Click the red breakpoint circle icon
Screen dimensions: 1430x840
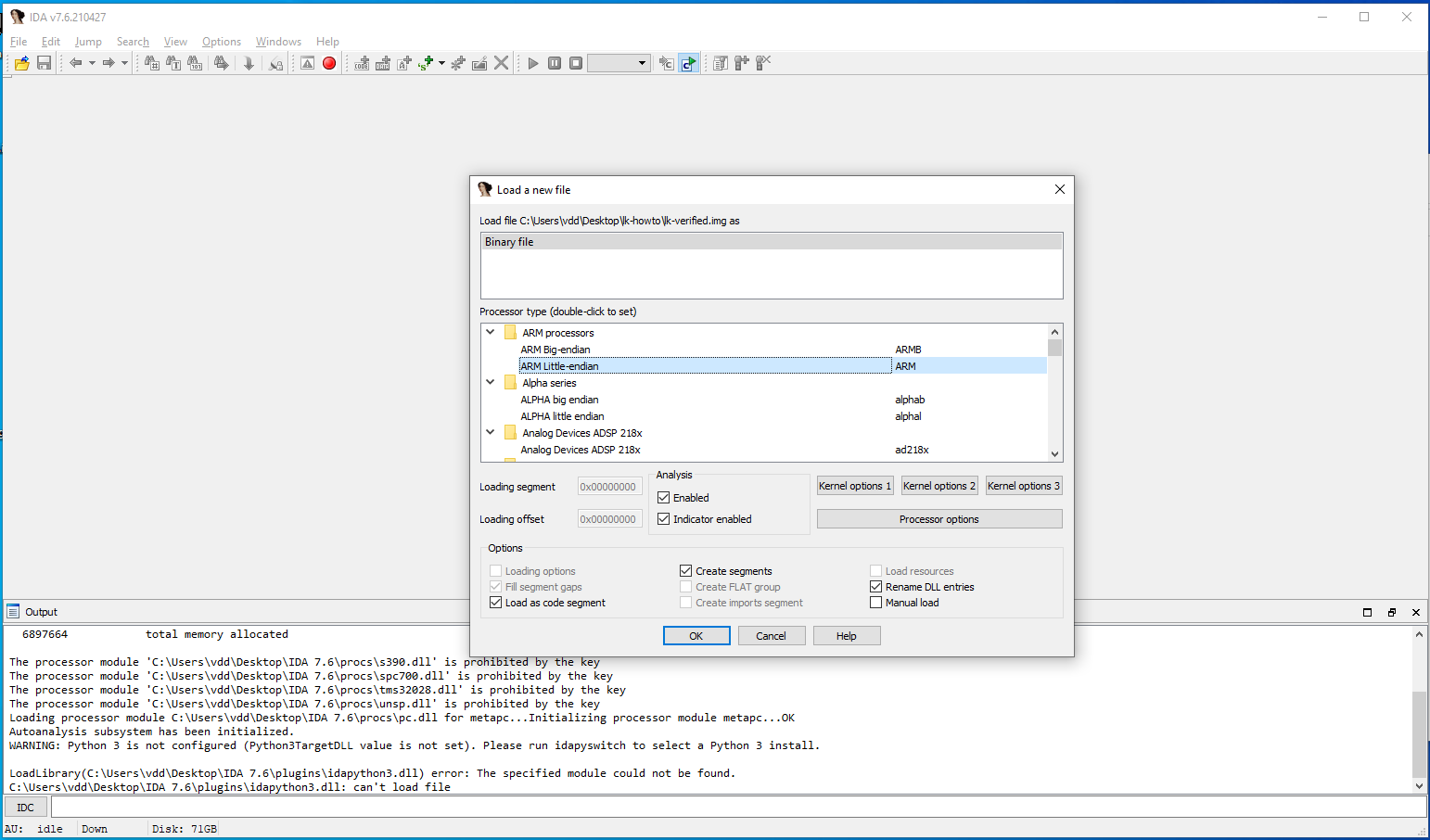tap(329, 63)
